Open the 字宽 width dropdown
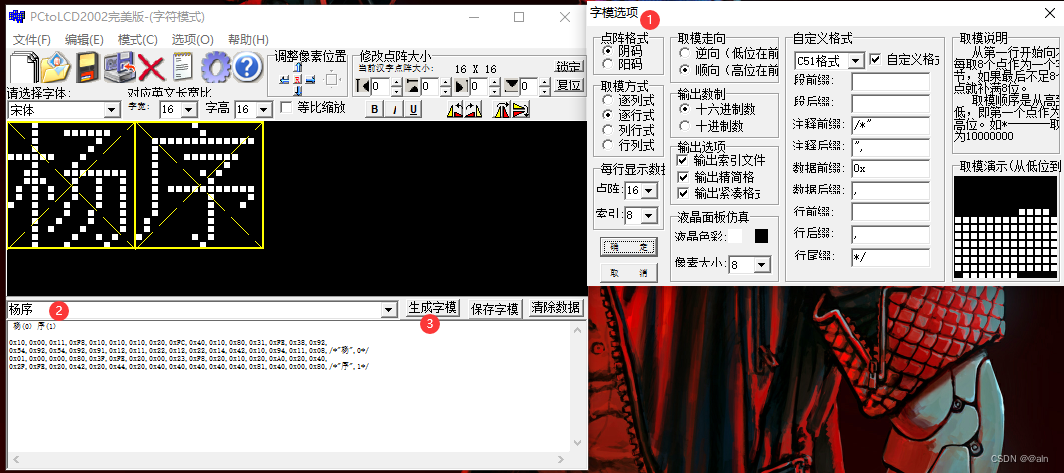Viewport: 1064px width, 473px height. [189, 110]
